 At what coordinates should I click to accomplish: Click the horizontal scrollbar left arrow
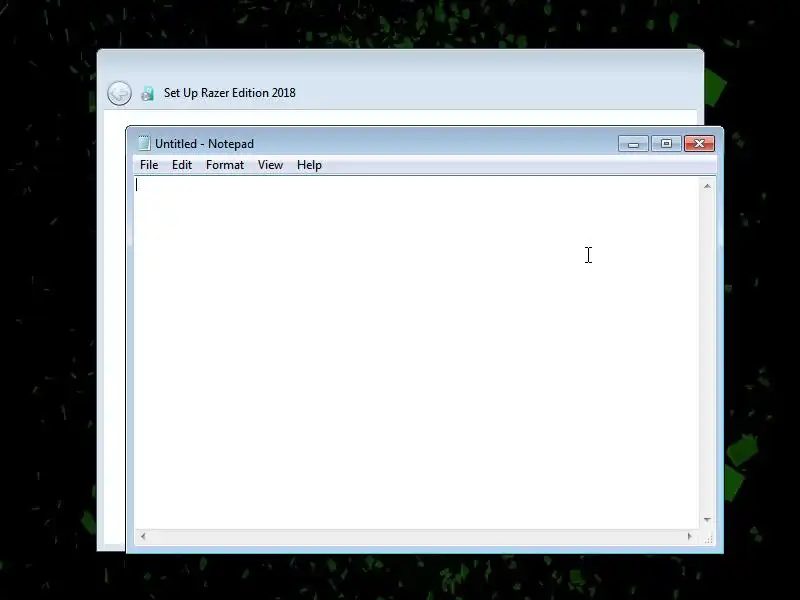click(x=143, y=536)
